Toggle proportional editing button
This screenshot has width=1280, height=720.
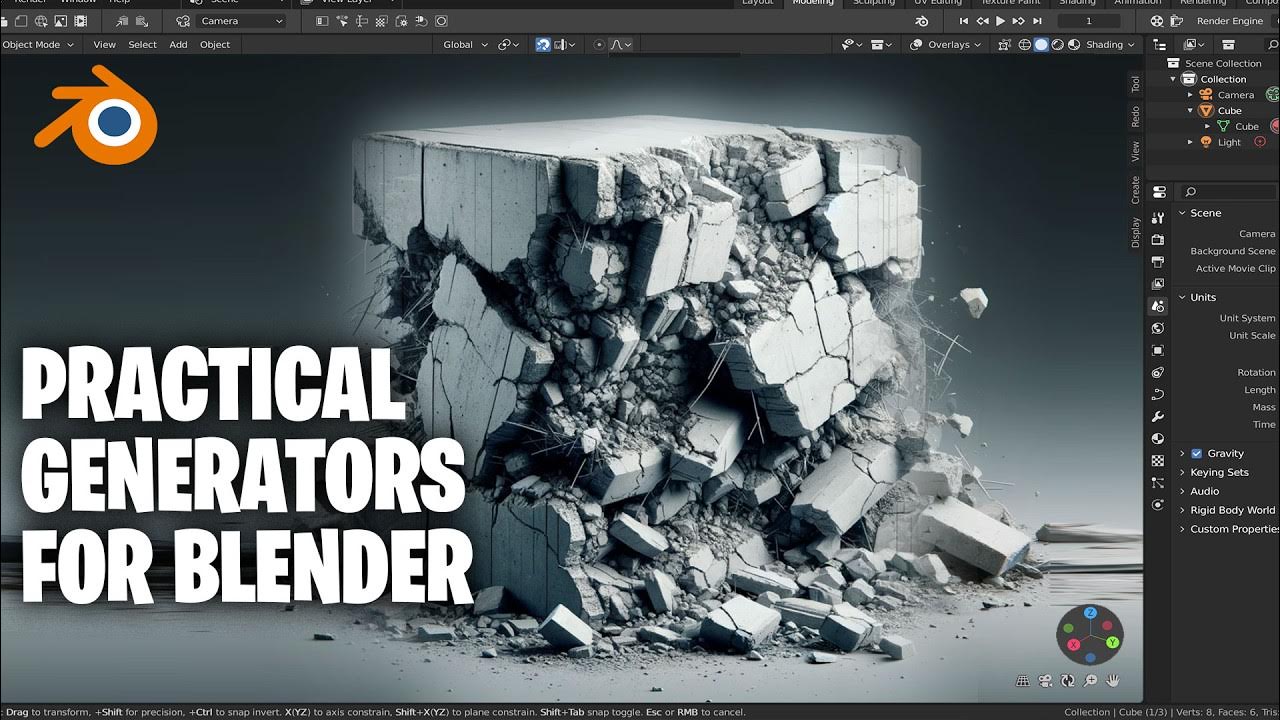point(599,45)
